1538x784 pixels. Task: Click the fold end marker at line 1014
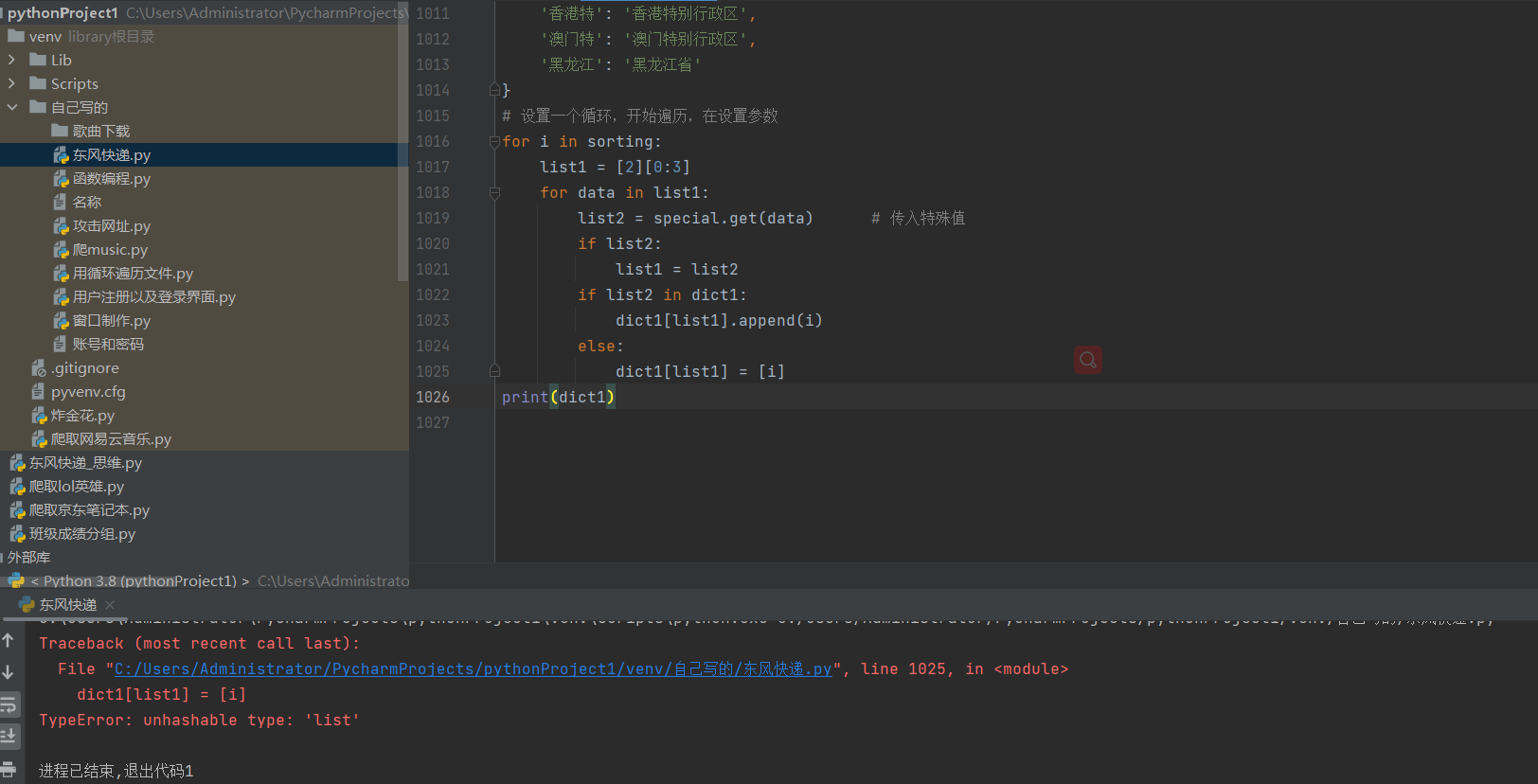(x=494, y=90)
